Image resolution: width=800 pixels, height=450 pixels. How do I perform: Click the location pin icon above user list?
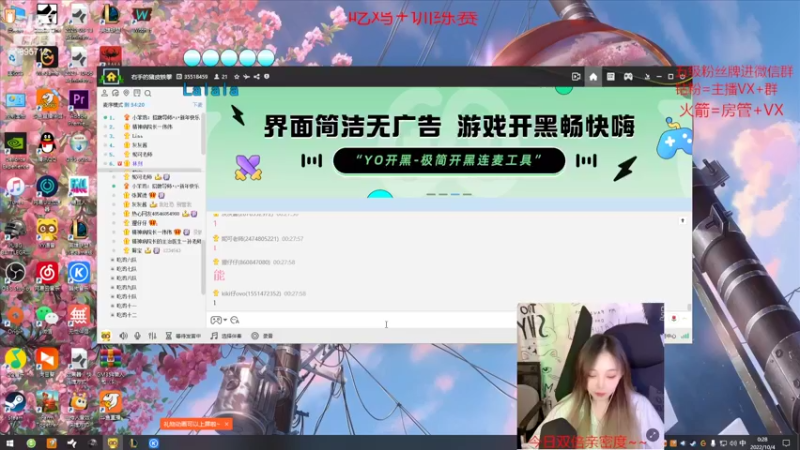click(126, 93)
